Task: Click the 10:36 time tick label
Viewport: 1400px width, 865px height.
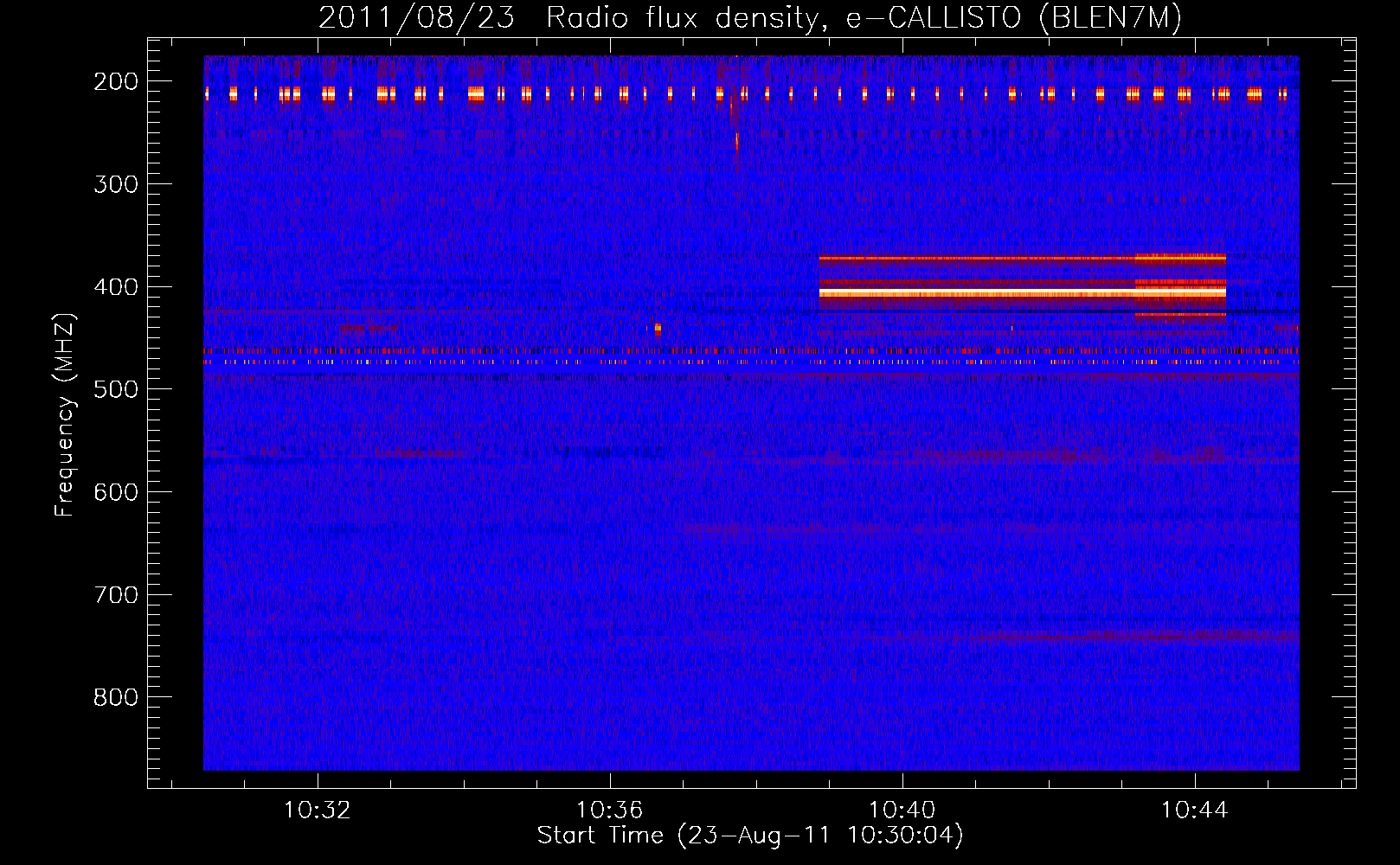Action: coord(610,811)
